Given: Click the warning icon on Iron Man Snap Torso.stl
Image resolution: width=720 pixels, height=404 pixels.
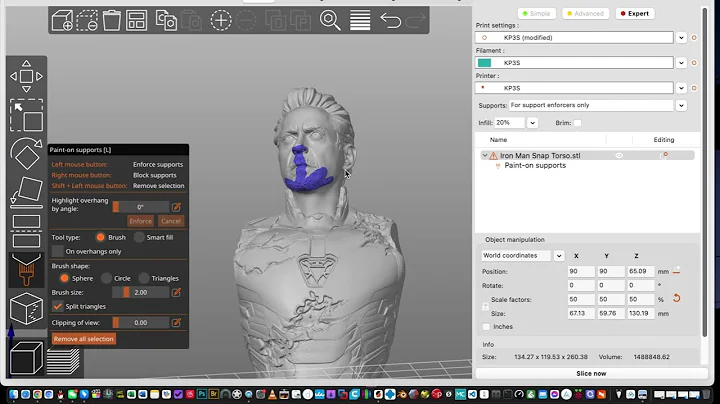Looking at the screenshot, I should click(494, 156).
